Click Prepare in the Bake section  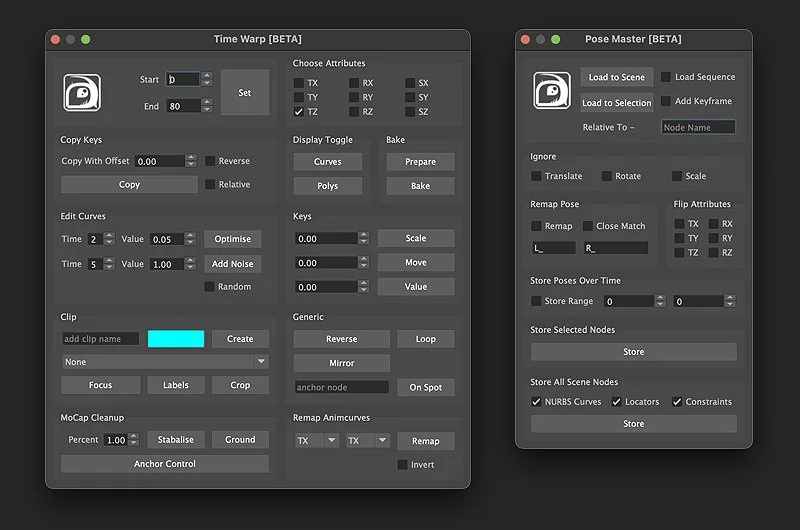click(x=420, y=162)
